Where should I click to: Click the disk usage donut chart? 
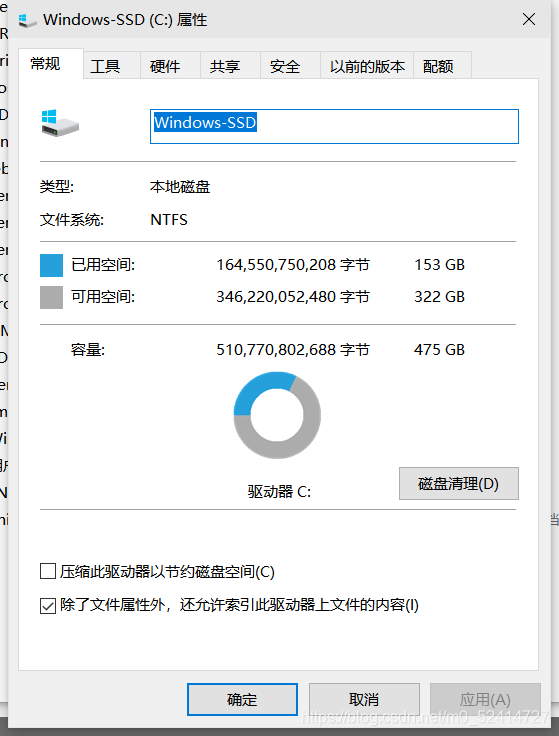tap(277, 415)
